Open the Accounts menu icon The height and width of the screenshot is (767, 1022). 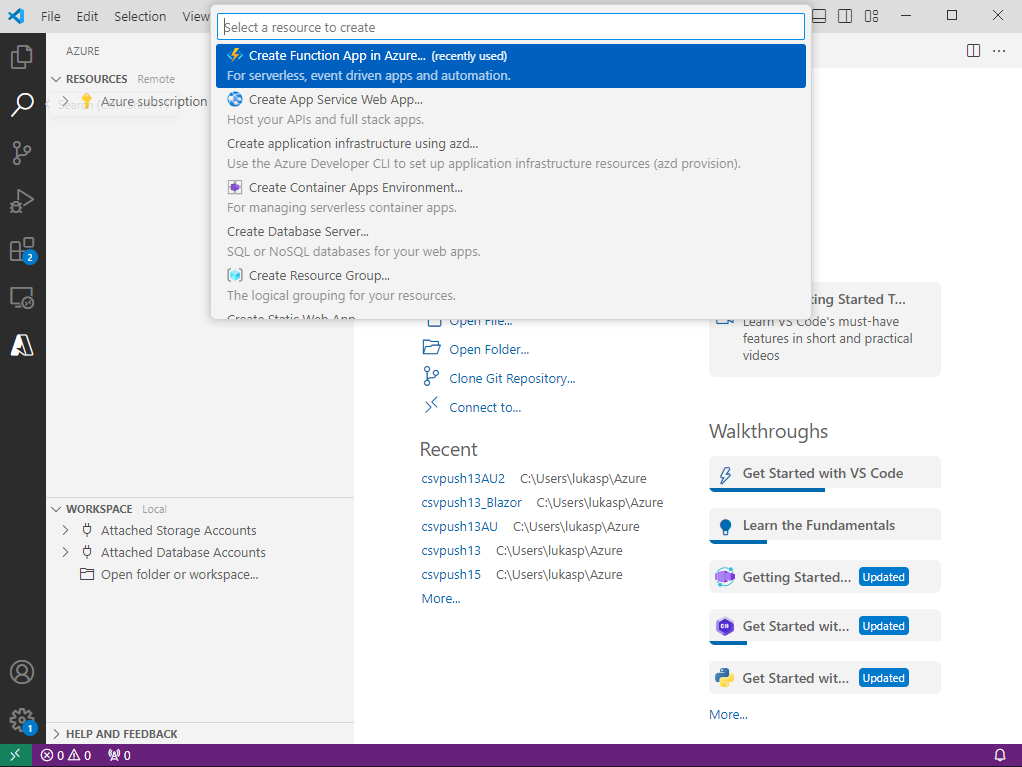pos(22,672)
